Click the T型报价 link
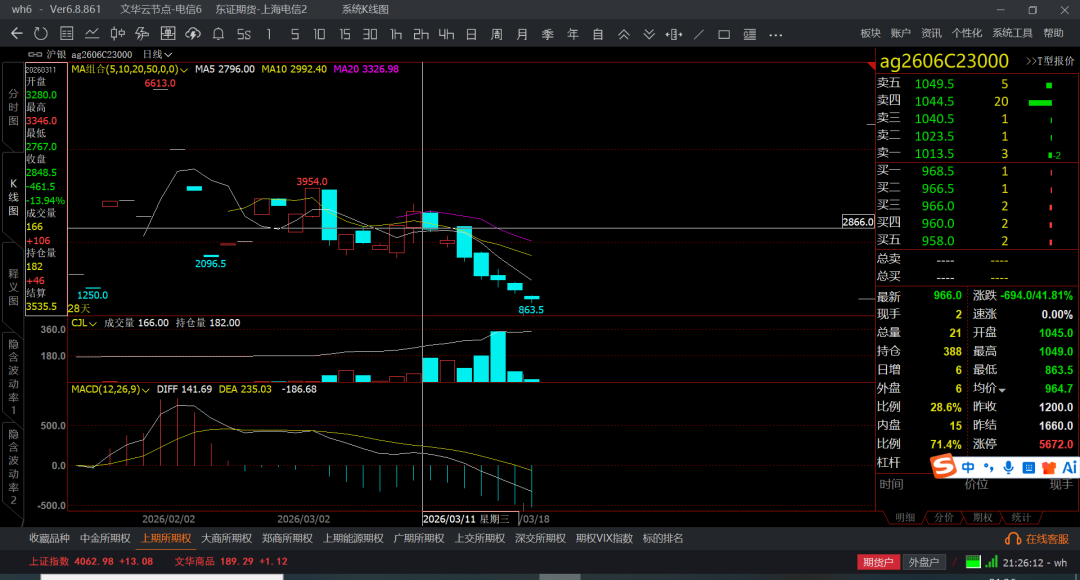1080x580 pixels. [x=1049, y=61]
